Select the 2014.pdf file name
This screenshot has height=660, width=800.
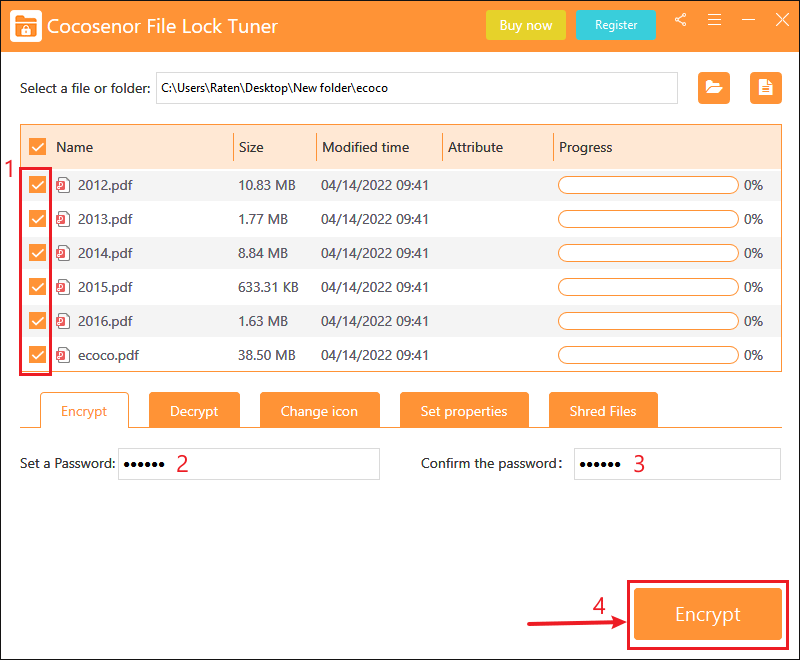tap(105, 253)
